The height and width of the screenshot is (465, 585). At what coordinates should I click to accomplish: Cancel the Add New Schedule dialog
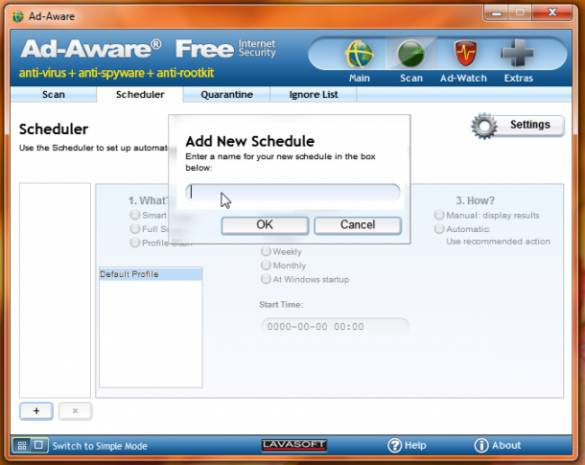(358, 225)
